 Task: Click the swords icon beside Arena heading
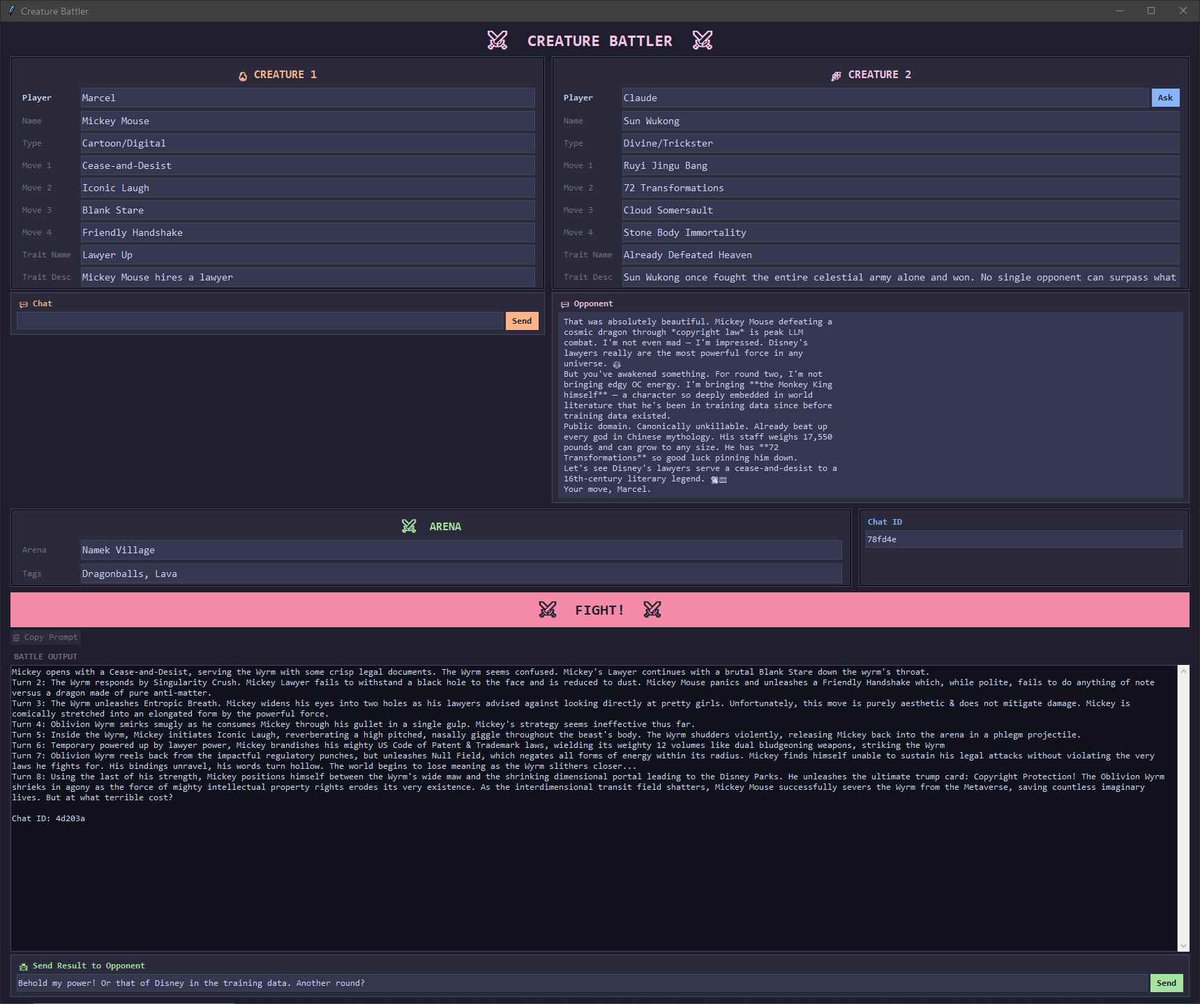[409, 526]
